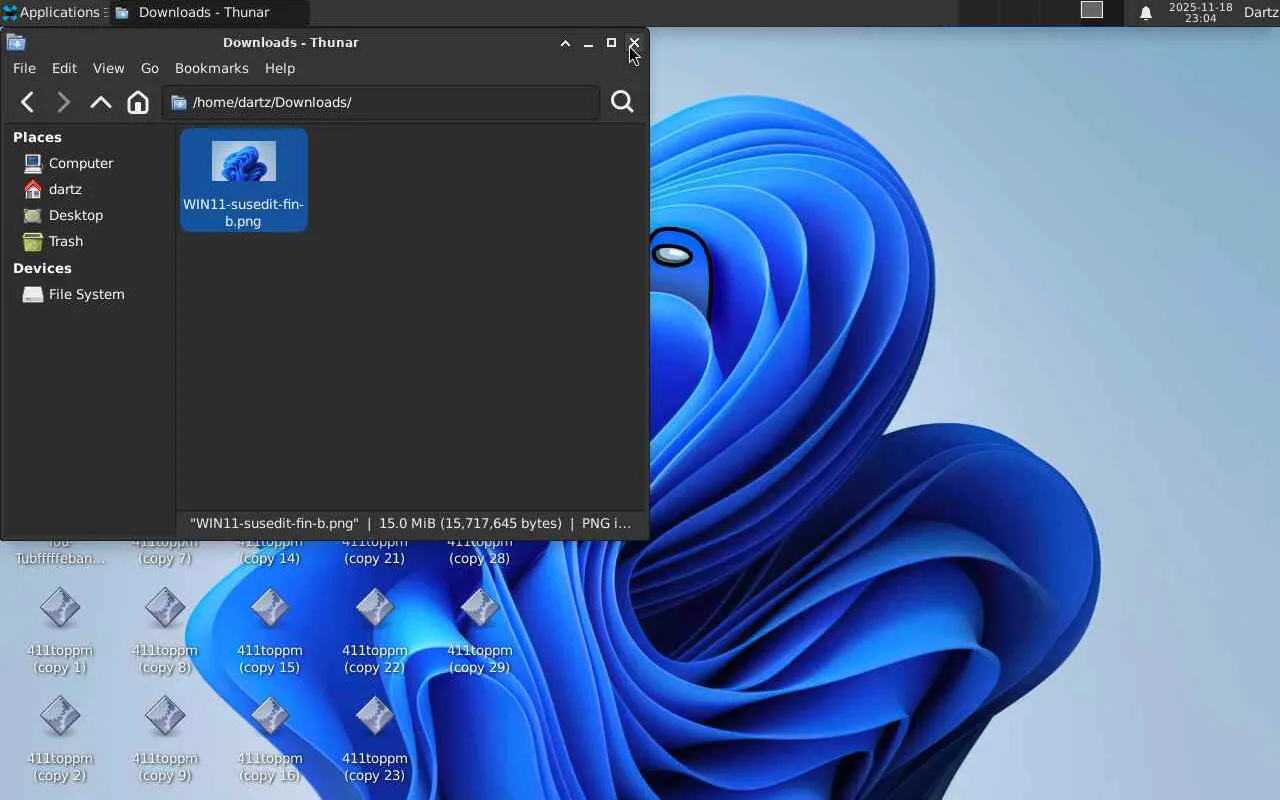Select desktop icon 411toppm (copy 1)

[x=60, y=630]
